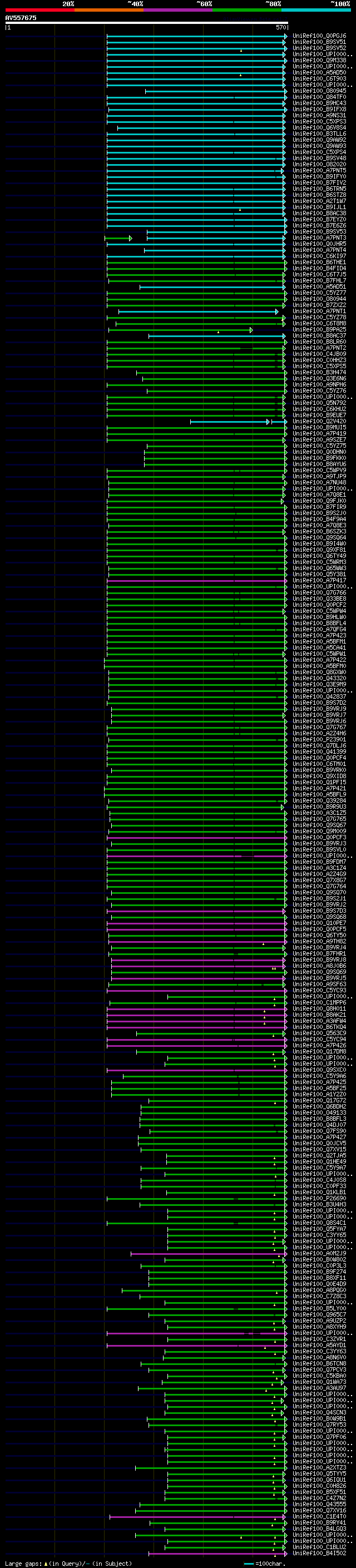Screen dimensions: 356x1568
Task: Select hit UniRef100_Q9M338
Action: 319,60
